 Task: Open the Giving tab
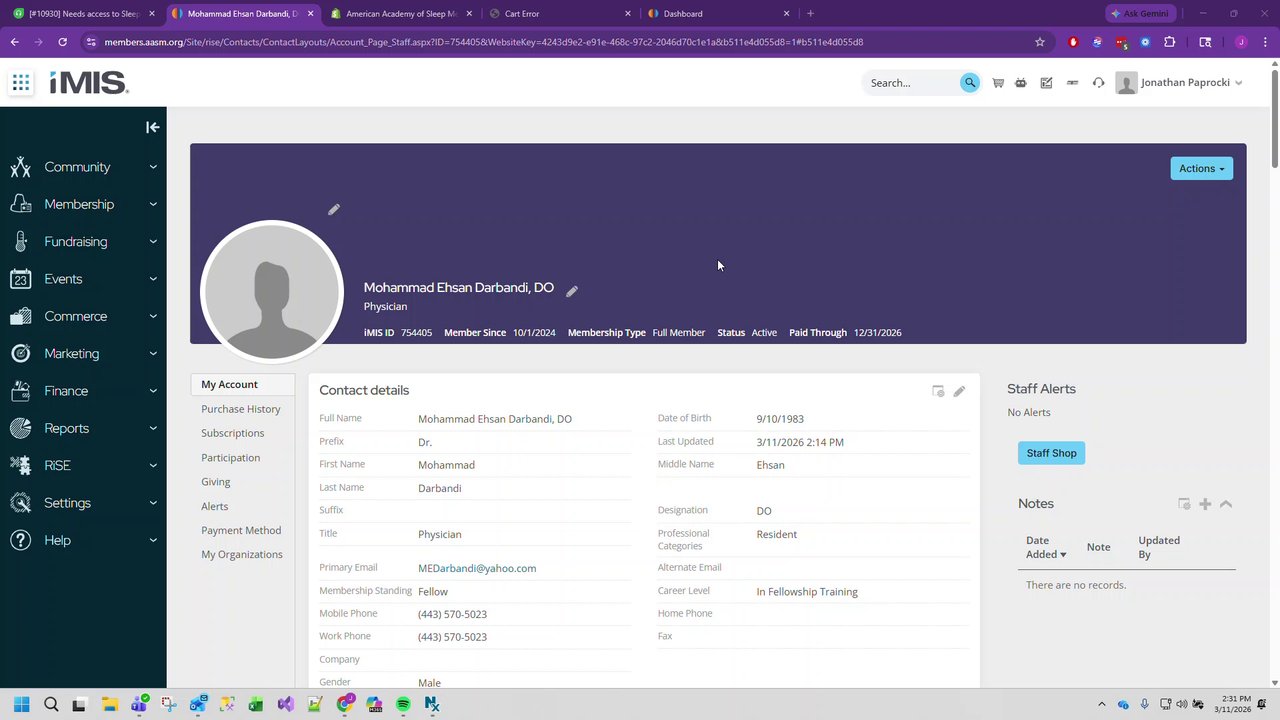pyautogui.click(x=216, y=482)
